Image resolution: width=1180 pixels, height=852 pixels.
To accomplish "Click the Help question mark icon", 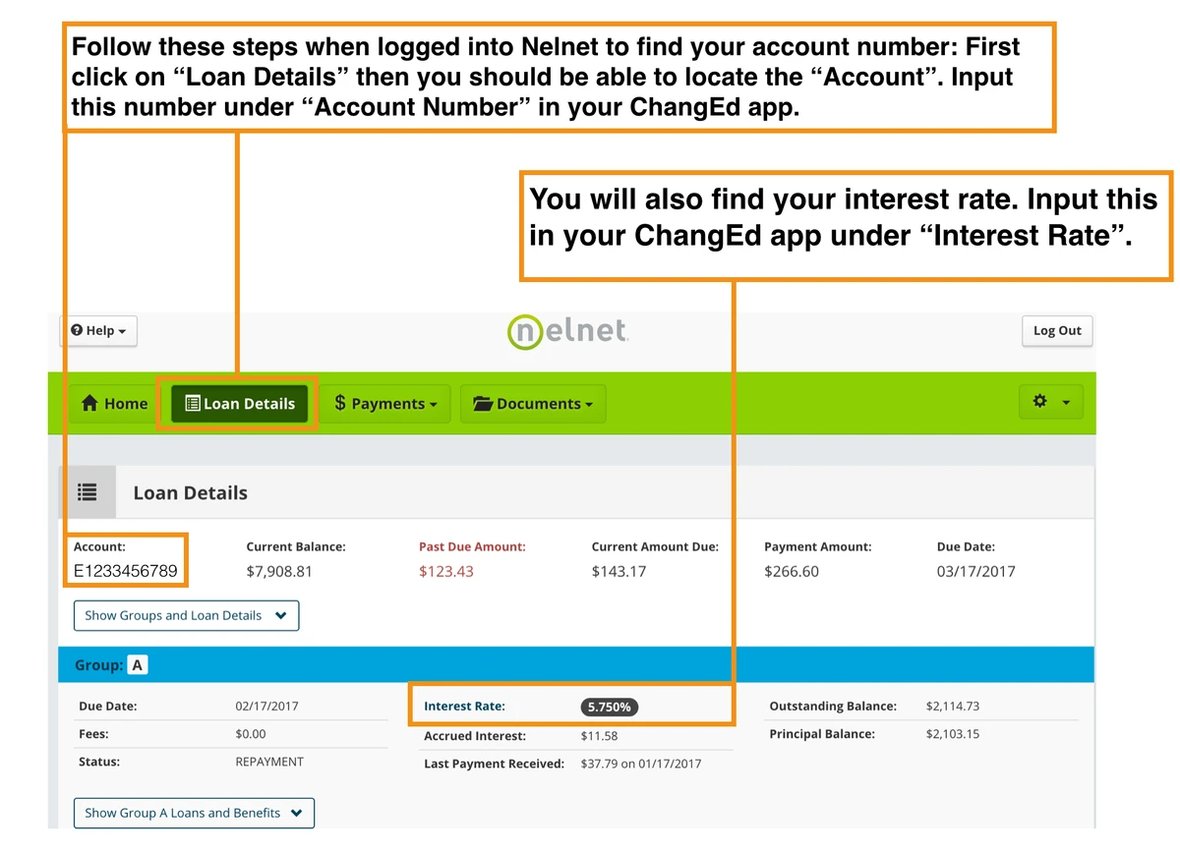I will [77, 331].
